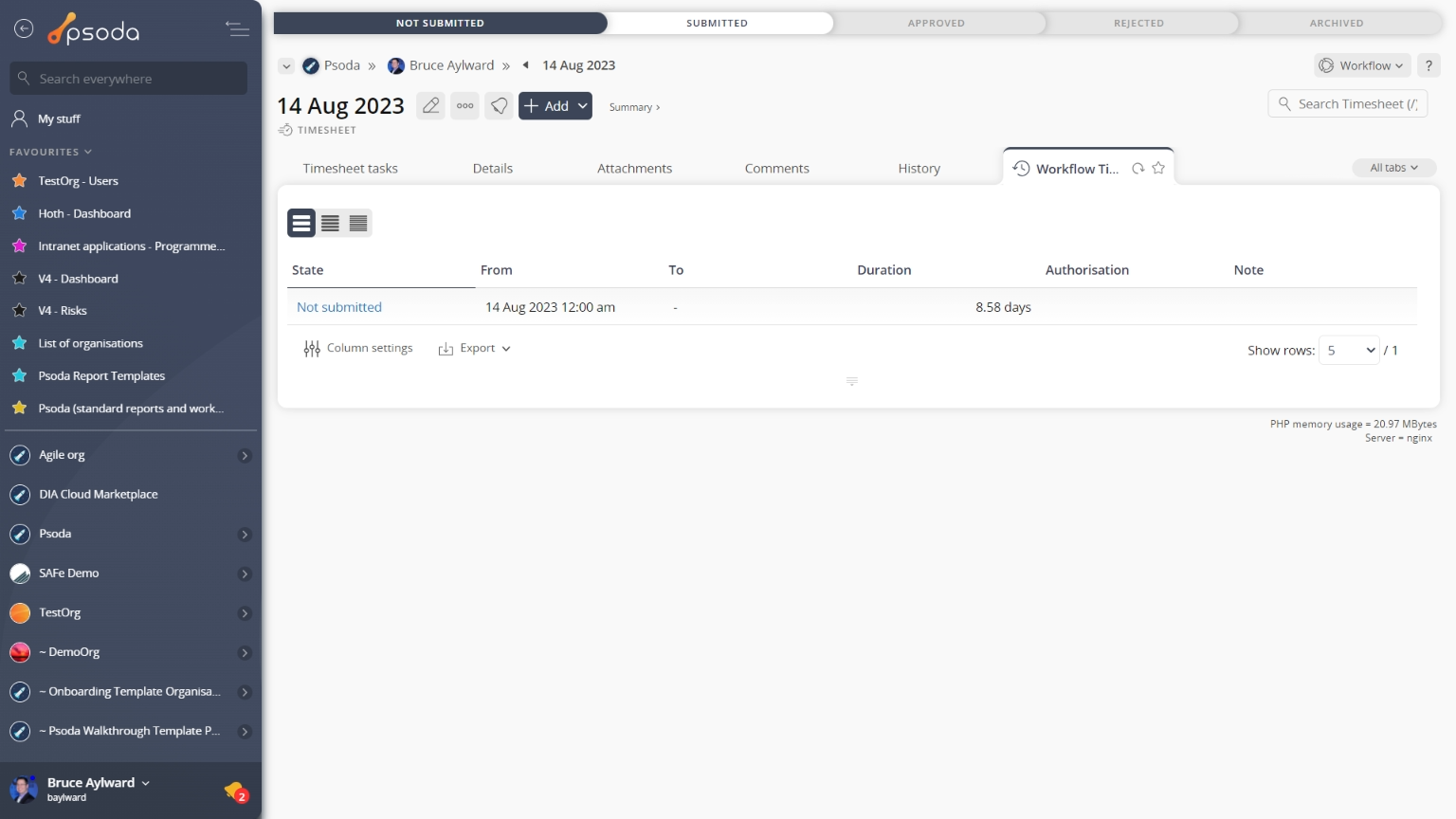Expand the SAFe Demo organisation
The height and width of the screenshot is (819, 1456).
coord(245,574)
